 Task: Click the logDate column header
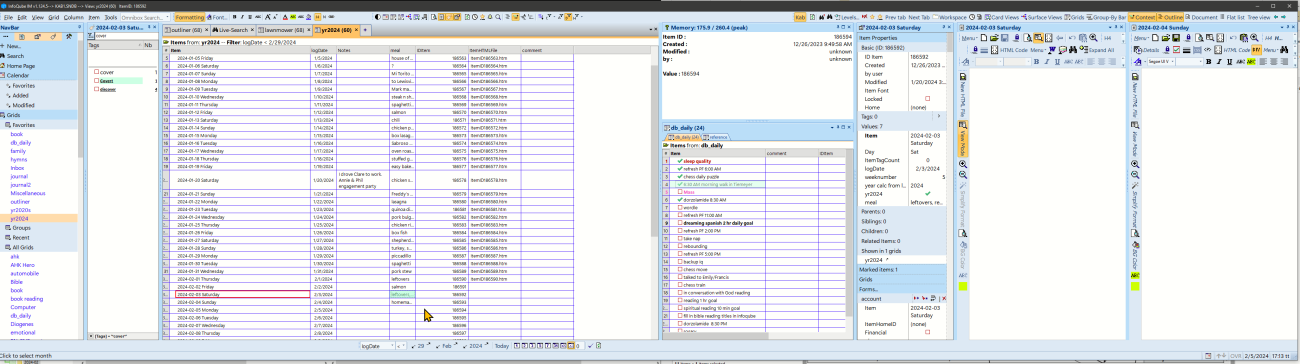tap(324, 49)
